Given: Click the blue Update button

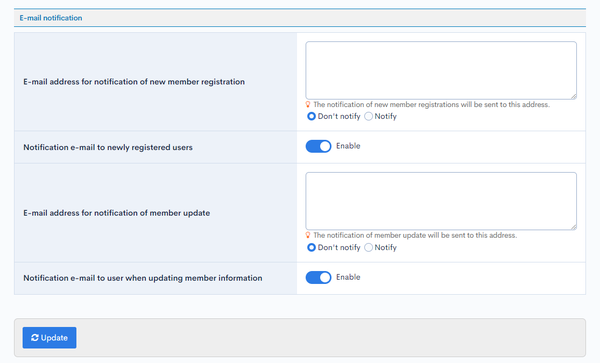Looking at the screenshot, I should coord(49,338).
